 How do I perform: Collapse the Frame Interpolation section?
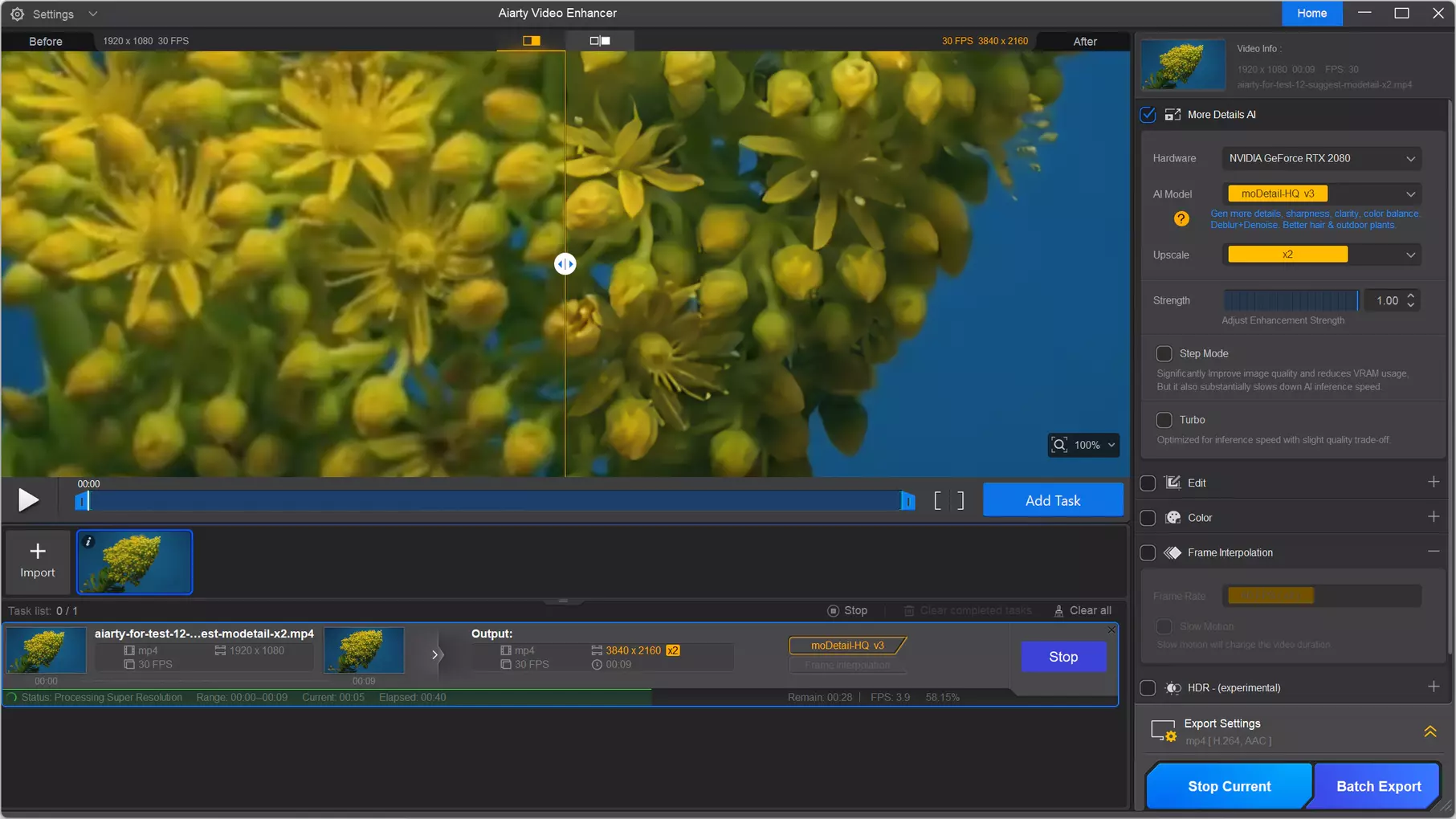tap(1434, 552)
